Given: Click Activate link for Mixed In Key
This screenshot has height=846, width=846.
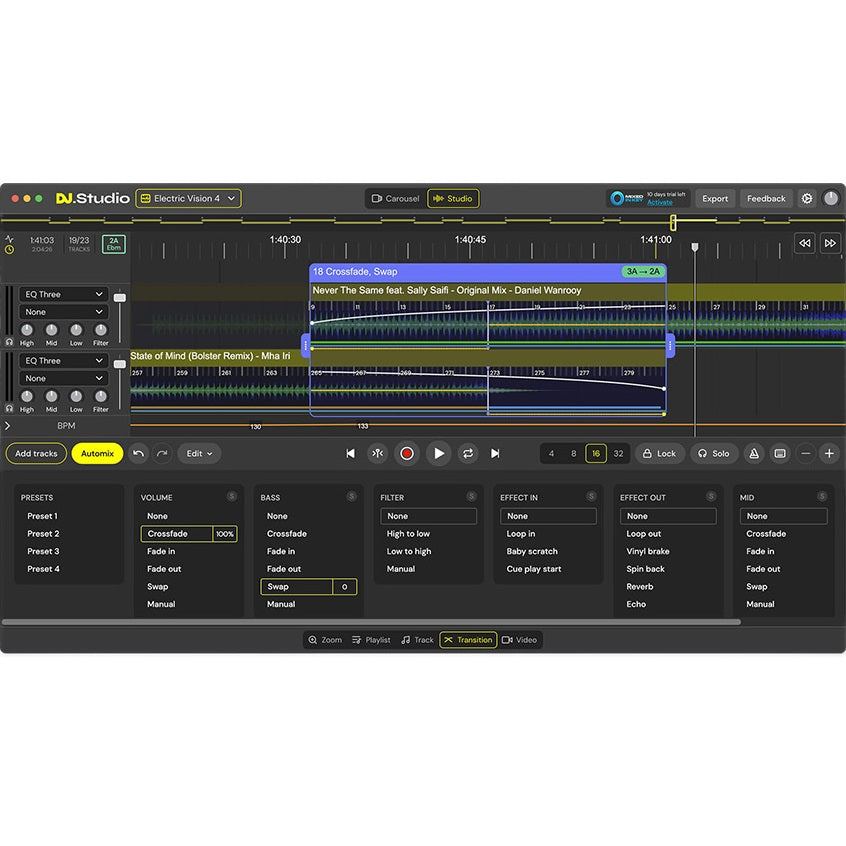Looking at the screenshot, I should (659, 202).
